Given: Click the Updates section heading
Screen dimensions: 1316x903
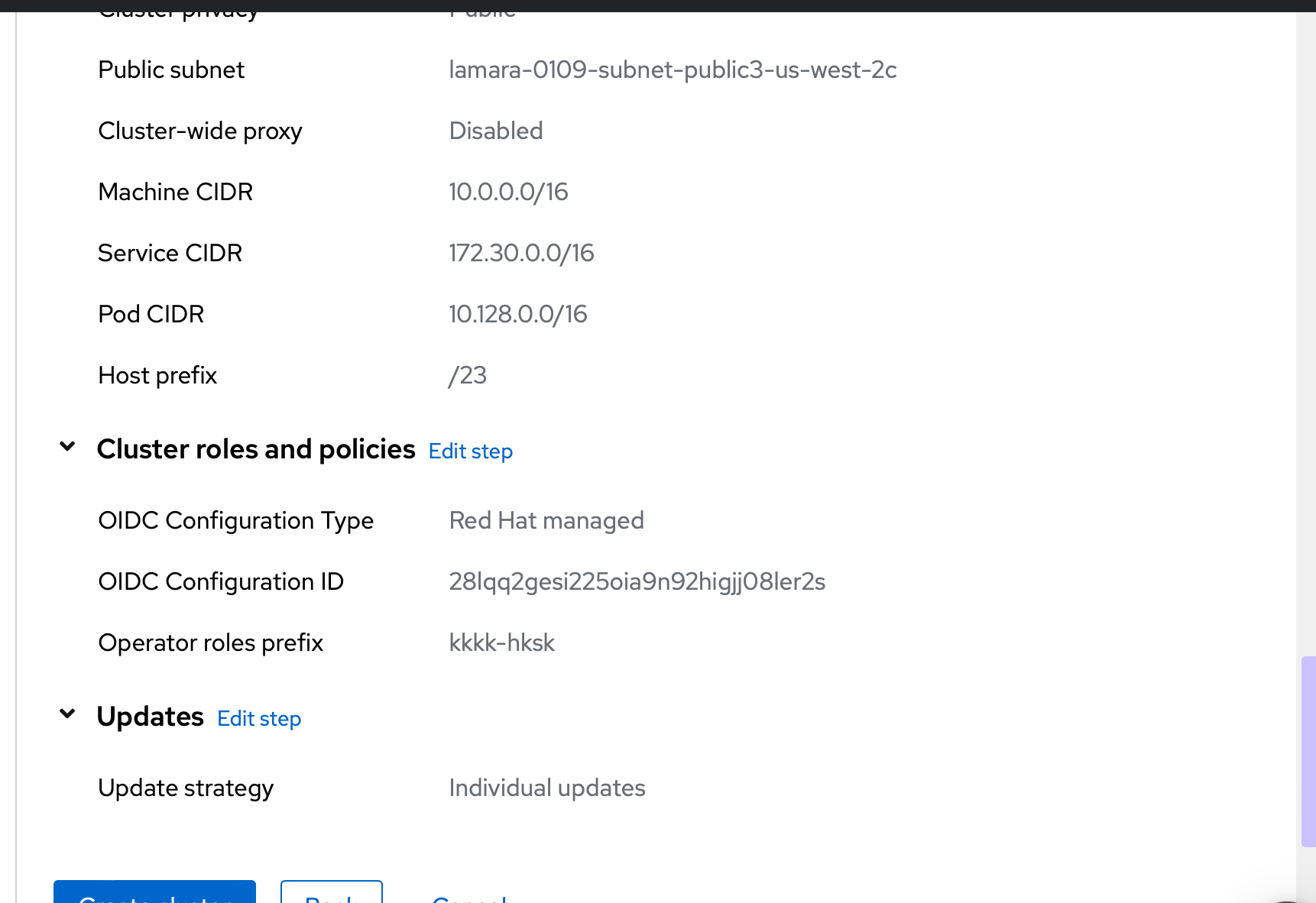Looking at the screenshot, I should pos(151,717).
